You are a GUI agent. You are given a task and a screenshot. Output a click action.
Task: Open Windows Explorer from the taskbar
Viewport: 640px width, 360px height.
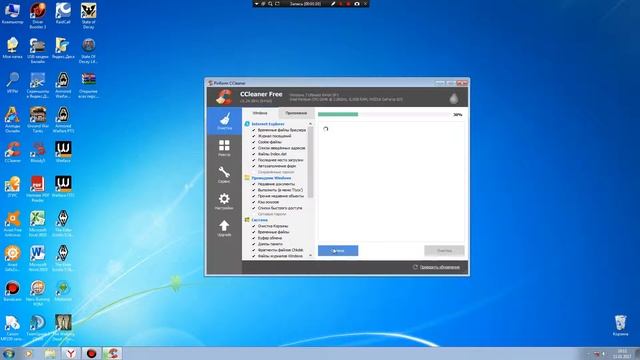(x=50, y=353)
